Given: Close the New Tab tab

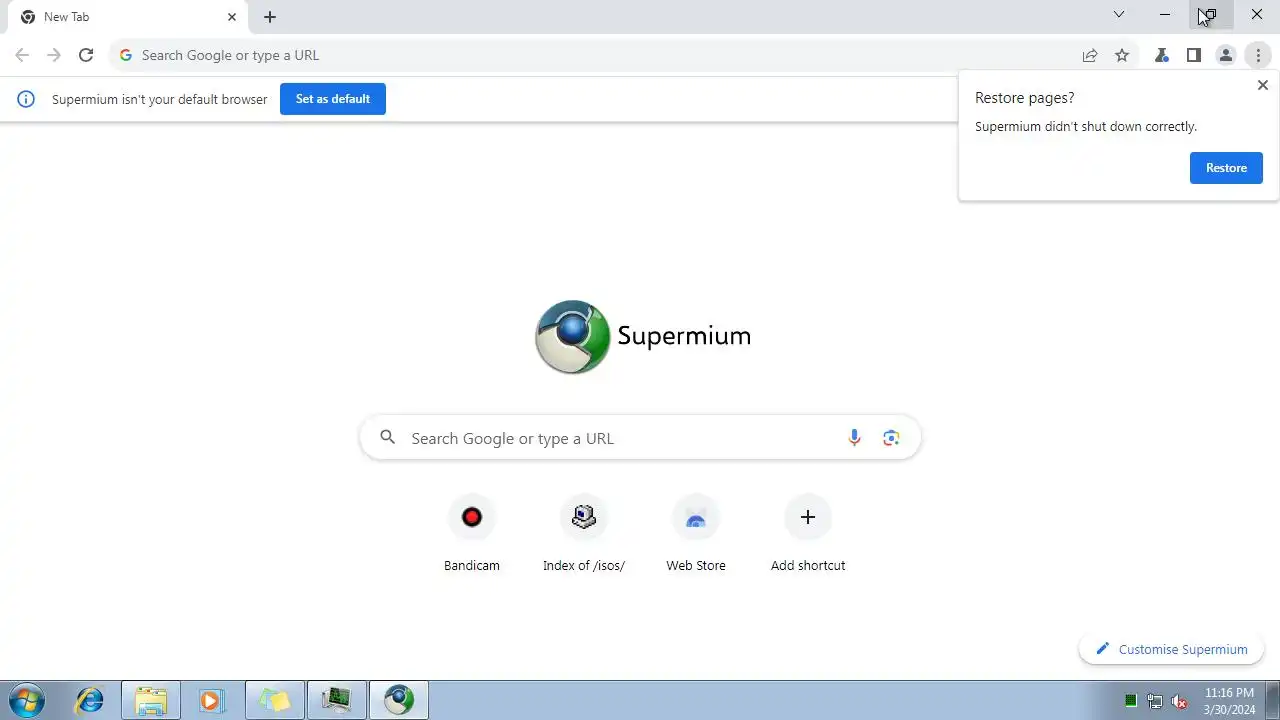Looking at the screenshot, I should tap(232, 17).
